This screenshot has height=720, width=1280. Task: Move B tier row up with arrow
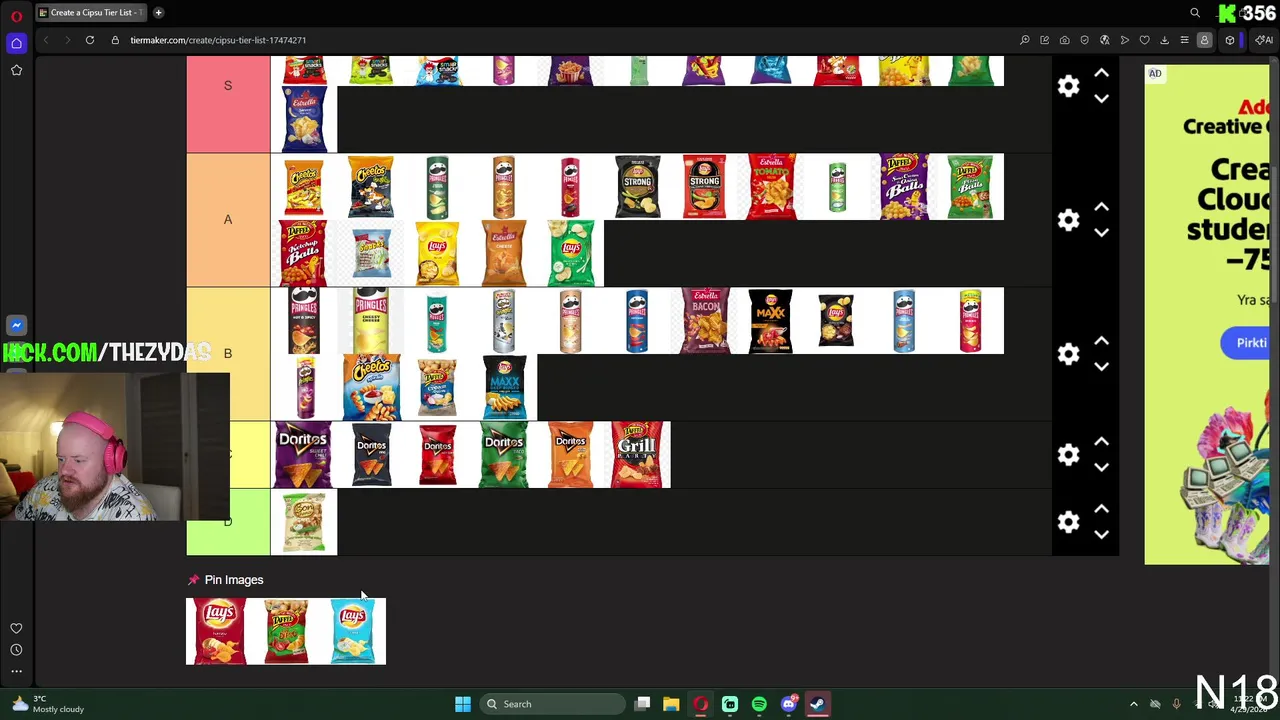point(1101,341)
